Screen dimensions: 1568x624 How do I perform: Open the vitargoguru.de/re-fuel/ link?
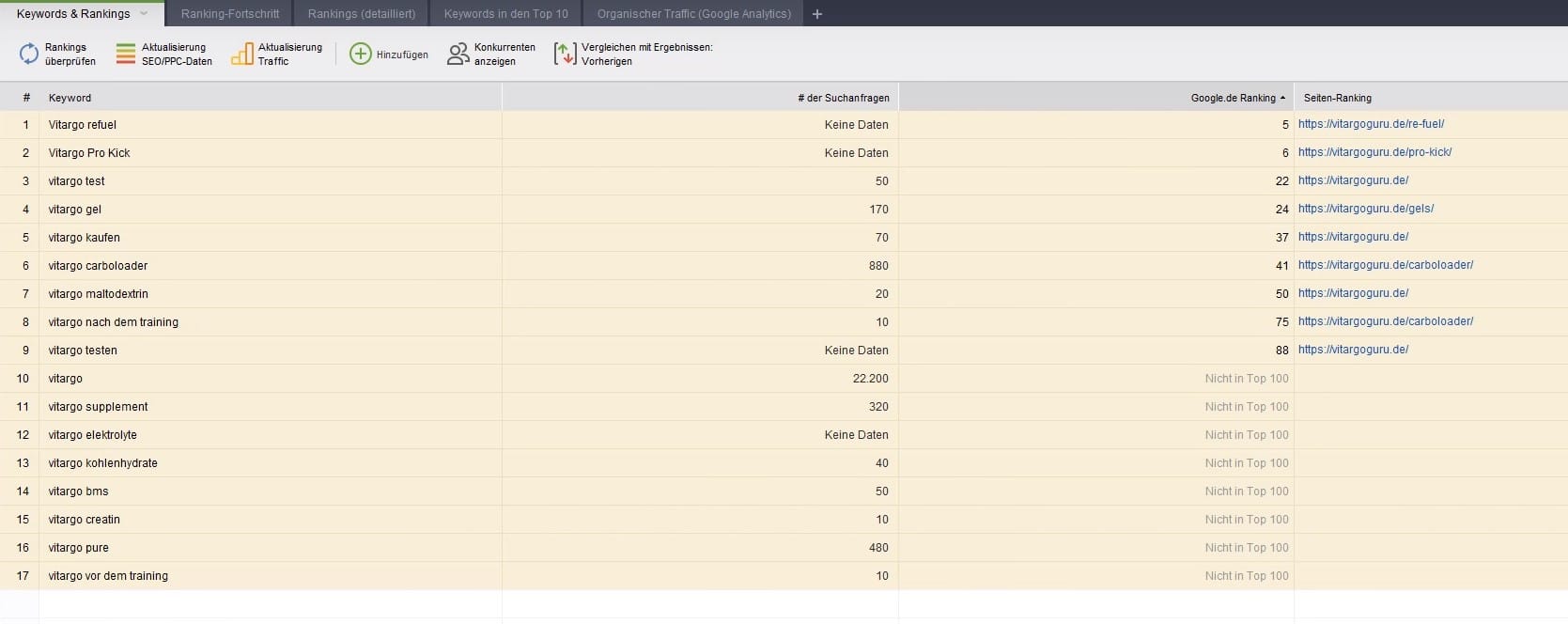pyautogui.click(x=1371, y=124)
